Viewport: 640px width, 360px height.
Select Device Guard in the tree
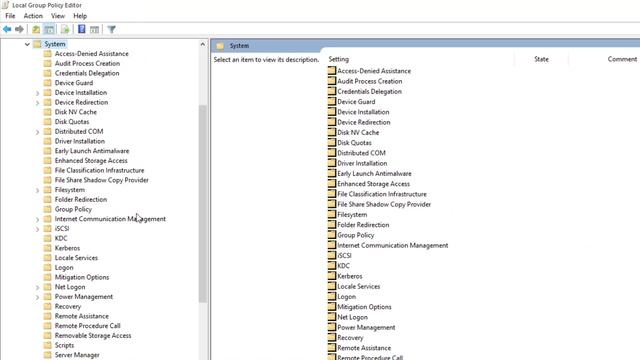click(74, 83)
